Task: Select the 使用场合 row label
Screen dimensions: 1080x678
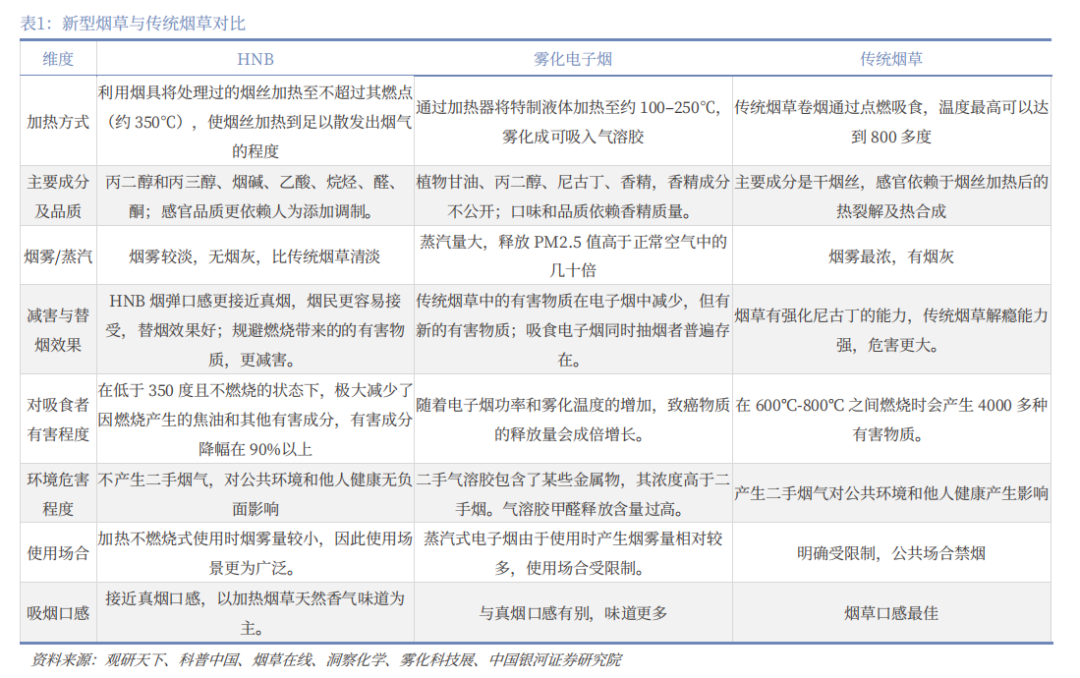Action: (x=58, y=553)
